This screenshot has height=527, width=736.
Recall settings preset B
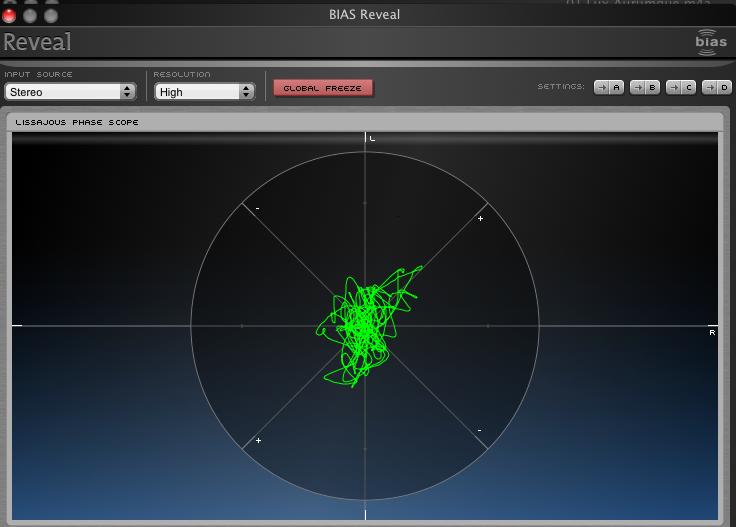(x=652, y=88)
